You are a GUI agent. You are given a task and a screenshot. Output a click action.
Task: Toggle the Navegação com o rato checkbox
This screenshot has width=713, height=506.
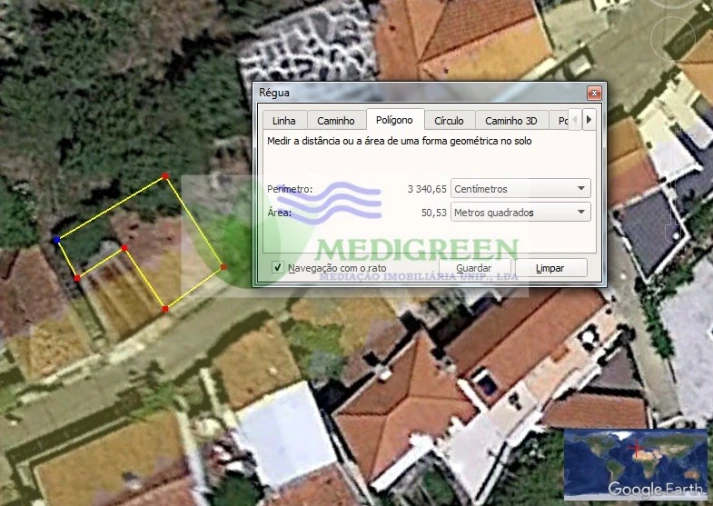point(278,268)
